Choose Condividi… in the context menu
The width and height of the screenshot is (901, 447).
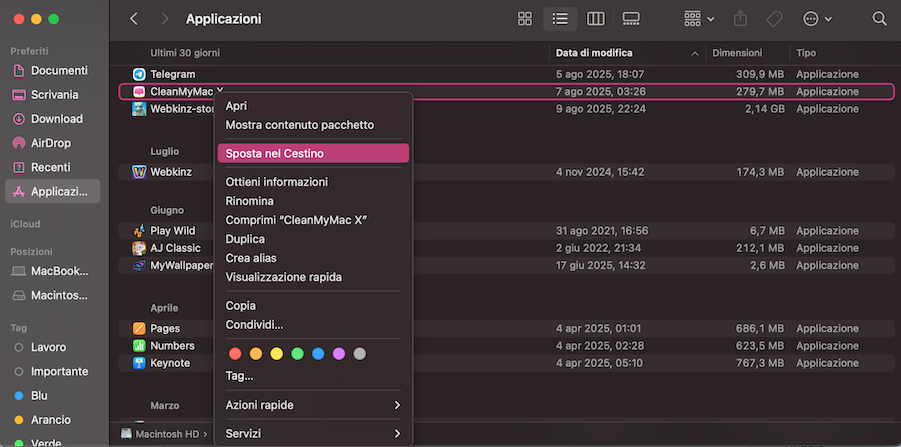(313, 325)
